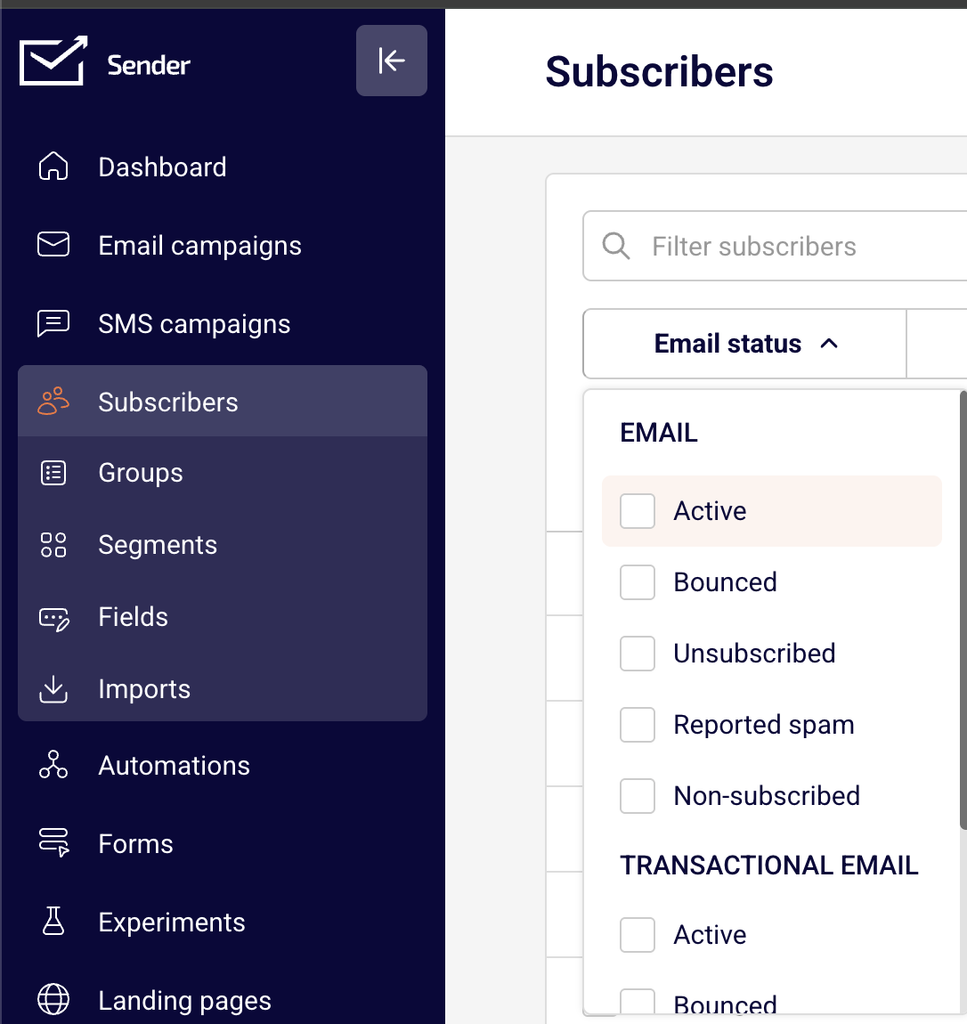Check the Non-subscribed checkbox
967x1024 pixels.
point(637,795)
